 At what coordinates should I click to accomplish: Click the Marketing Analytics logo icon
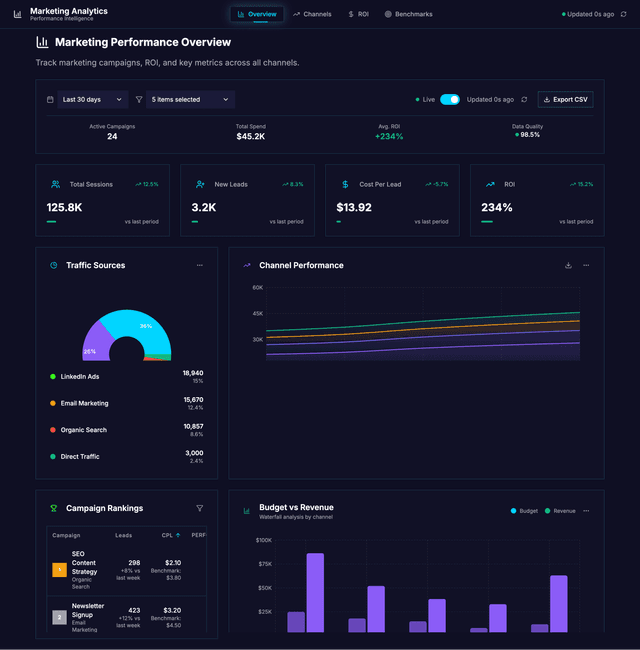18,14
